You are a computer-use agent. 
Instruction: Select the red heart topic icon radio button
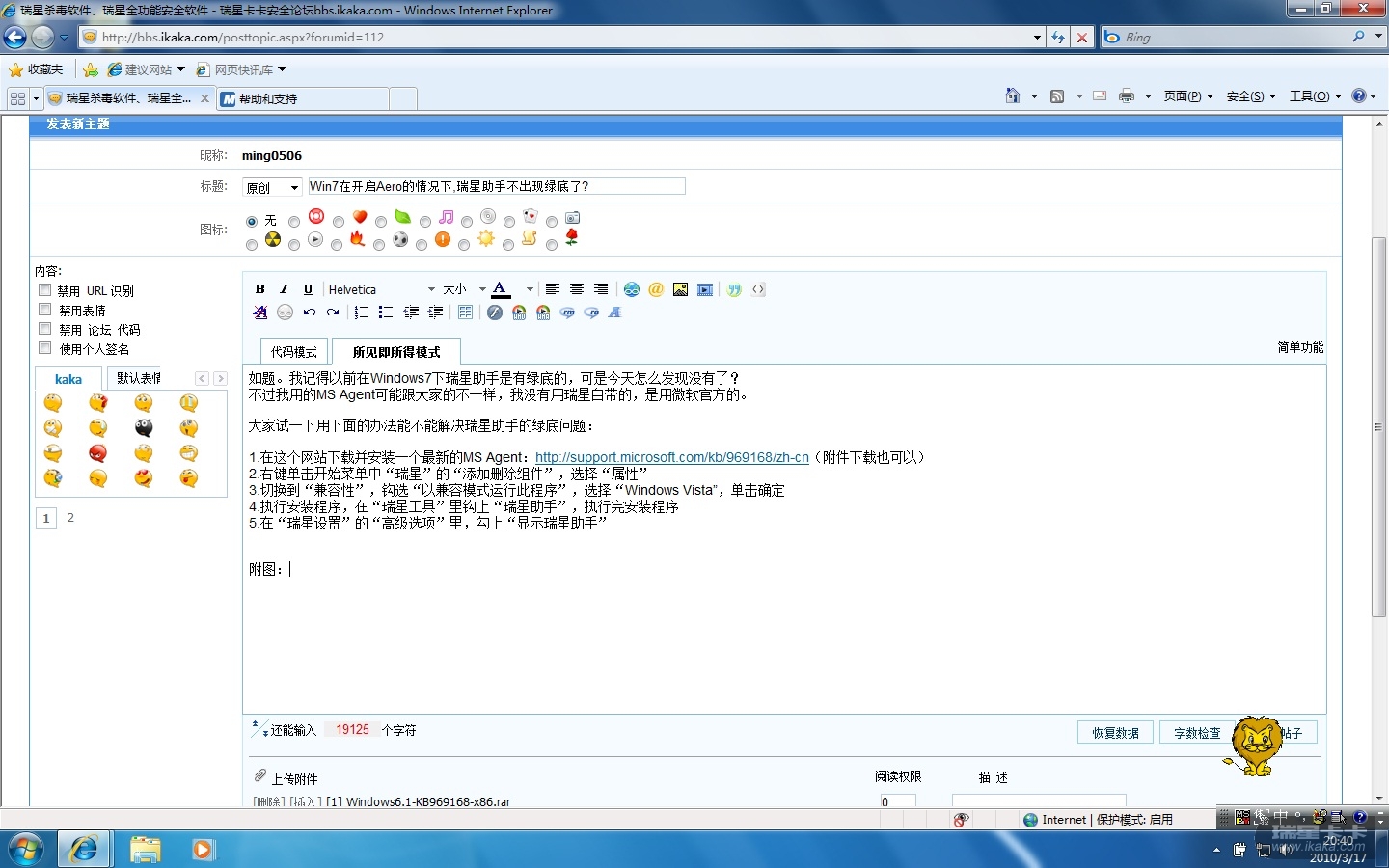(338, 222)
